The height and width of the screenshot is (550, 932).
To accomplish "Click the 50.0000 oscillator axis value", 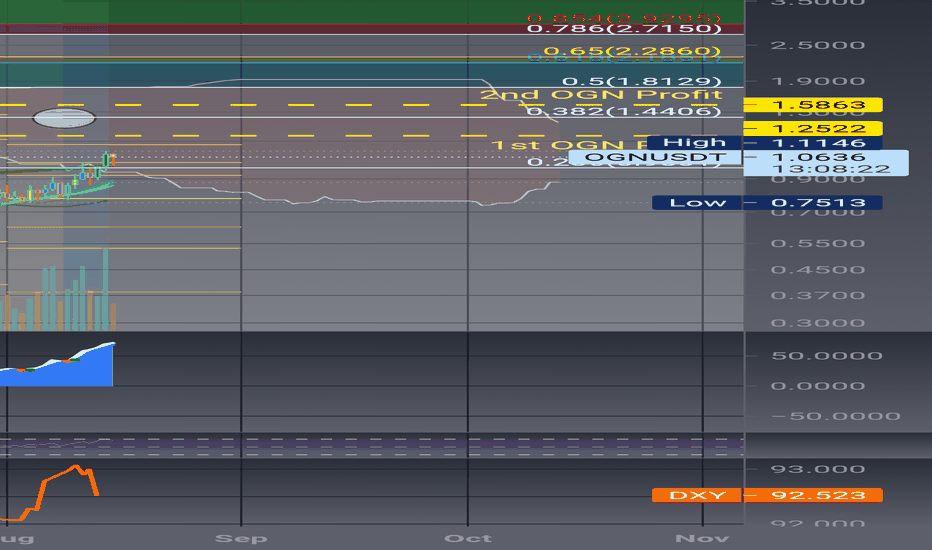I will pos(827,356).
